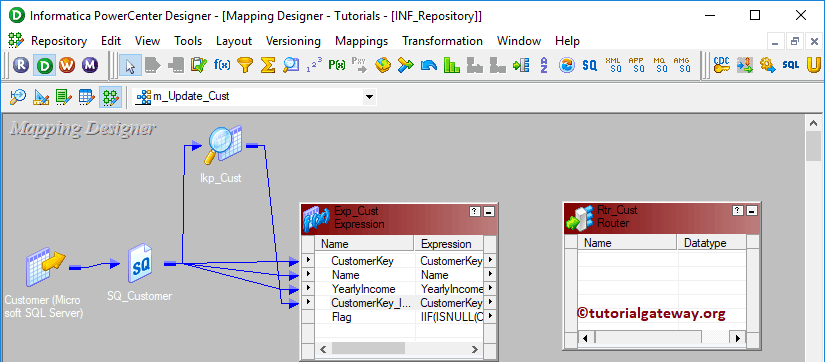Activate the Mapping Designer tool icon
825x362 pixels.
[x=110, y=97]
